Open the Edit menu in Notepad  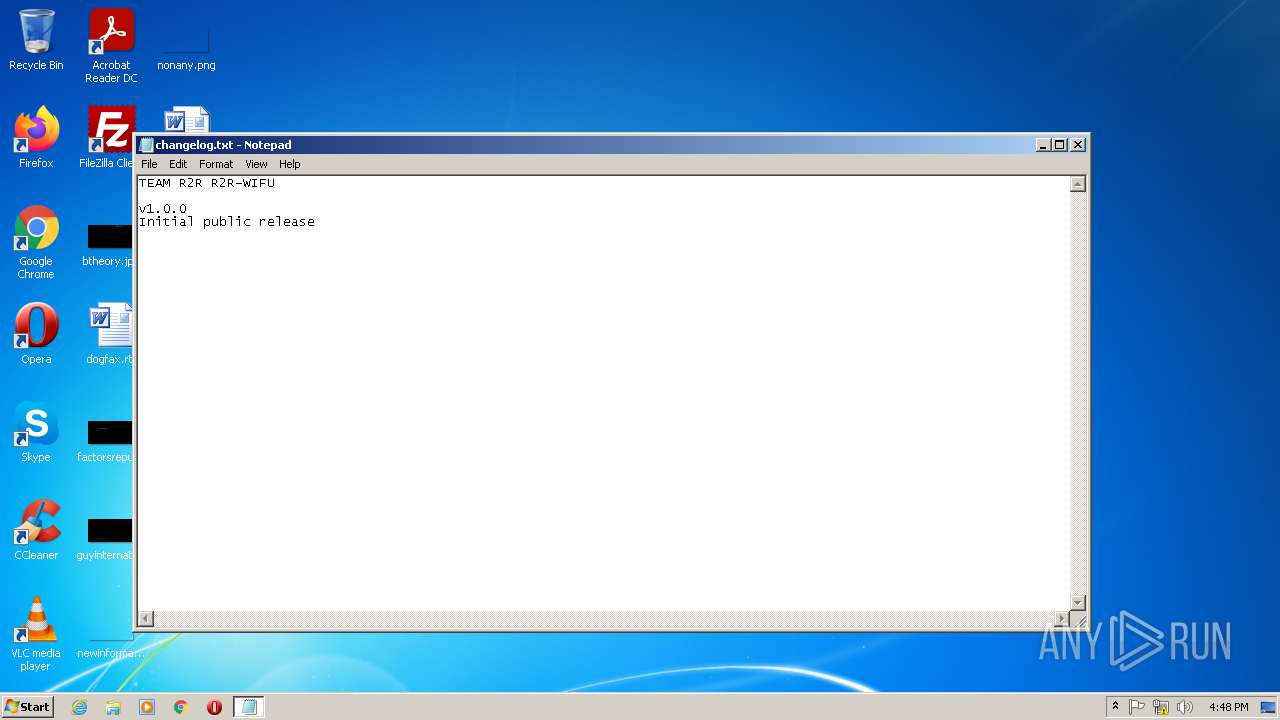178,164
